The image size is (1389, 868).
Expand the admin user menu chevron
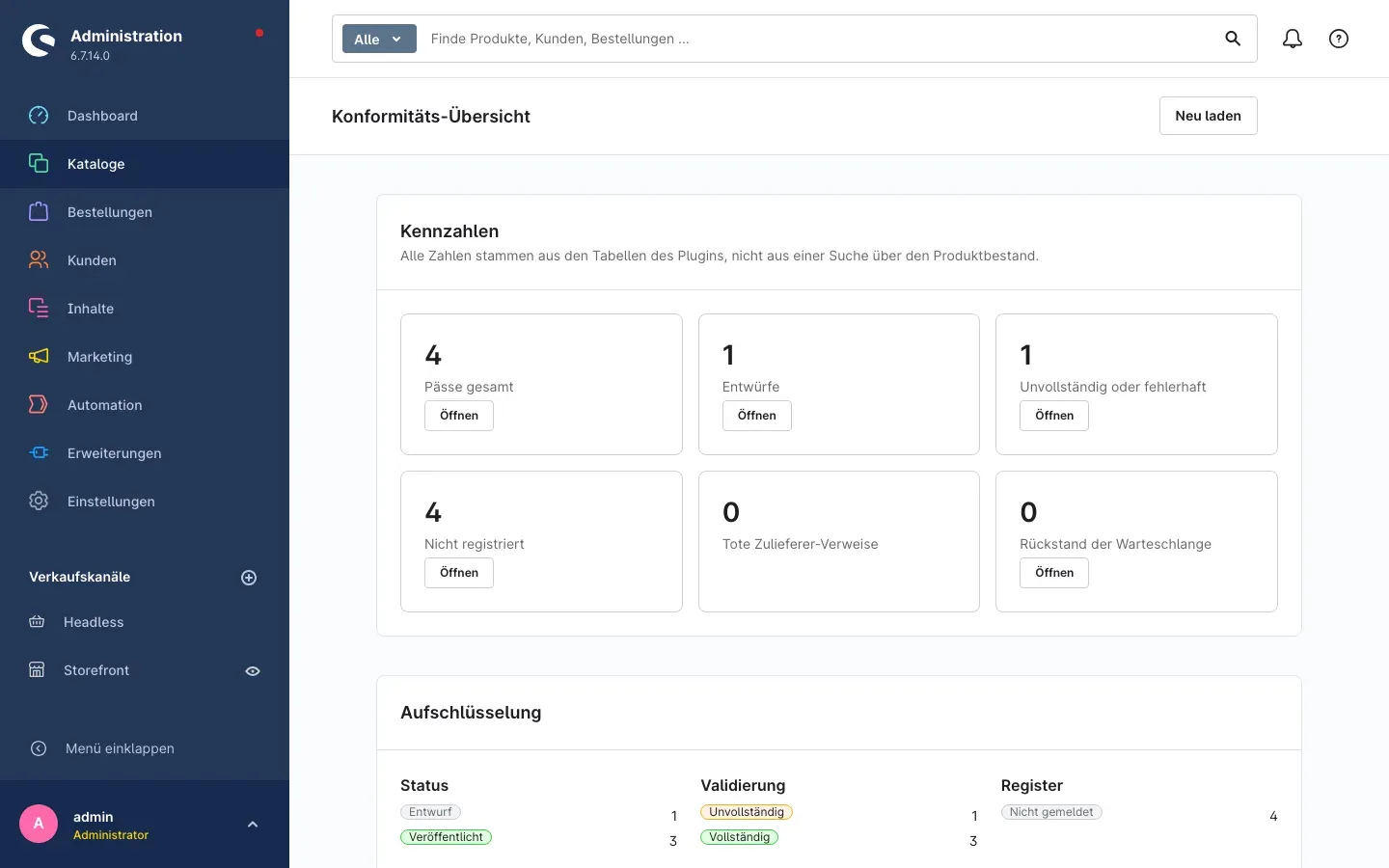[x=253, y=825]
